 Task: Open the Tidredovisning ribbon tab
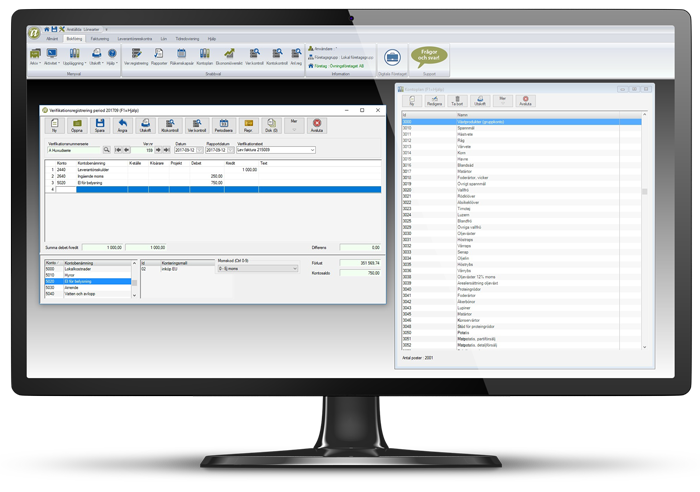[187, 38]
